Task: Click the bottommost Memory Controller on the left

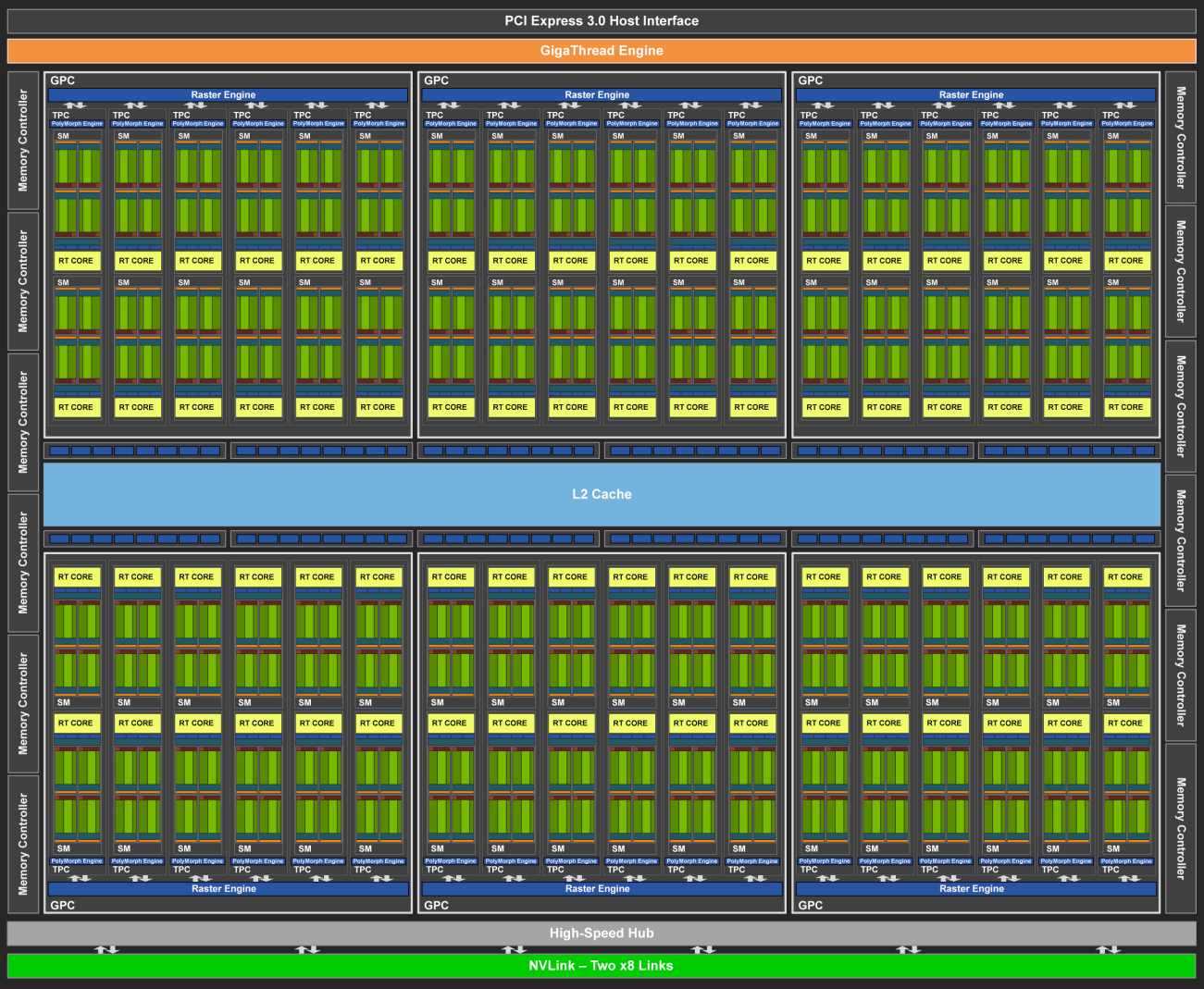Action: point(23,844)
